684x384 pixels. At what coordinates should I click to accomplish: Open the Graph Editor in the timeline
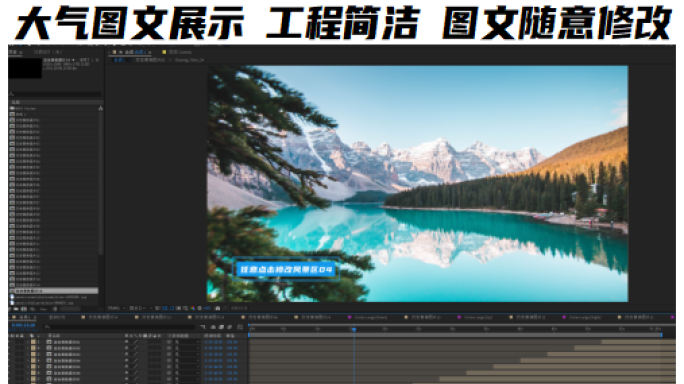click(240, 327)
